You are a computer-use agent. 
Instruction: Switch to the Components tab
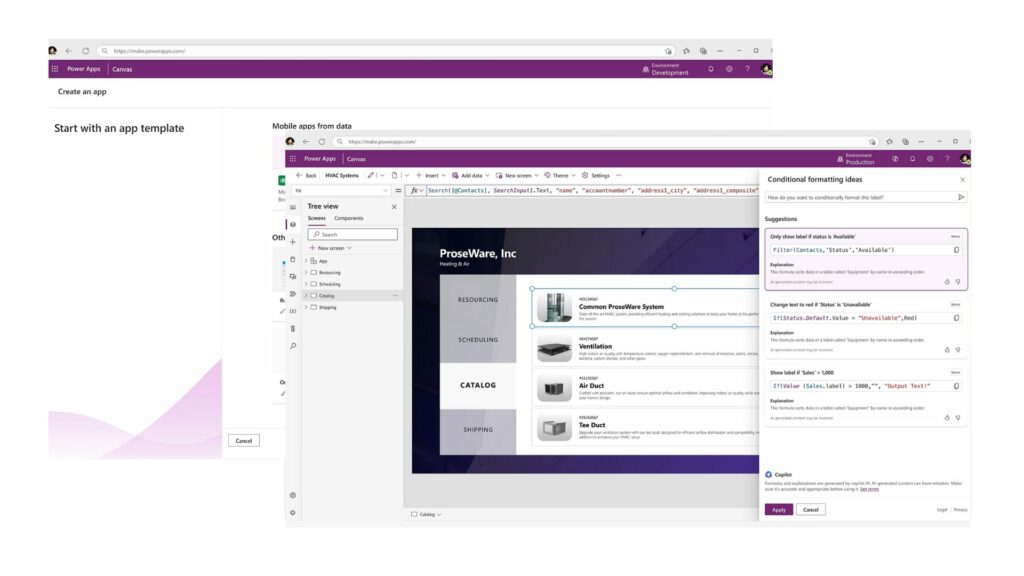click(348, 218)
